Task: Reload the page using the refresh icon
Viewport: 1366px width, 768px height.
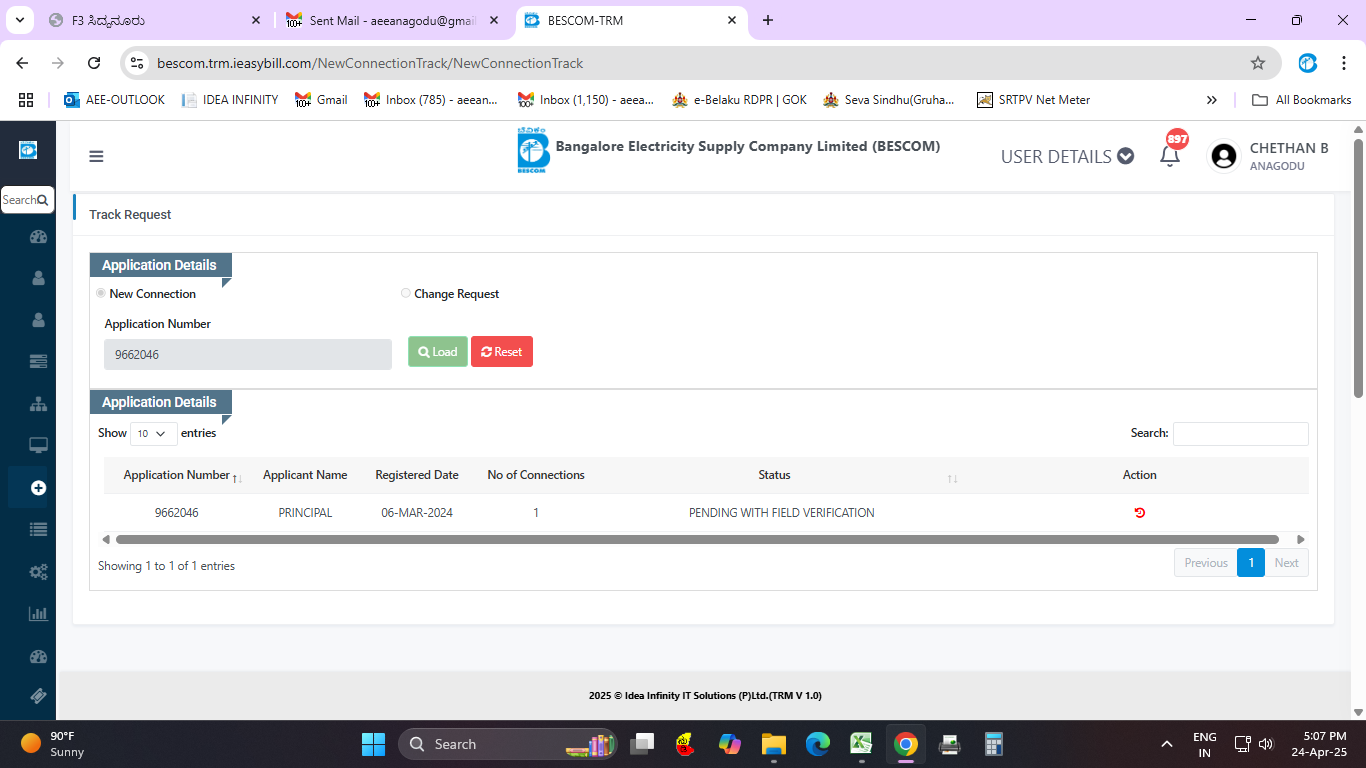Action: 94,63
